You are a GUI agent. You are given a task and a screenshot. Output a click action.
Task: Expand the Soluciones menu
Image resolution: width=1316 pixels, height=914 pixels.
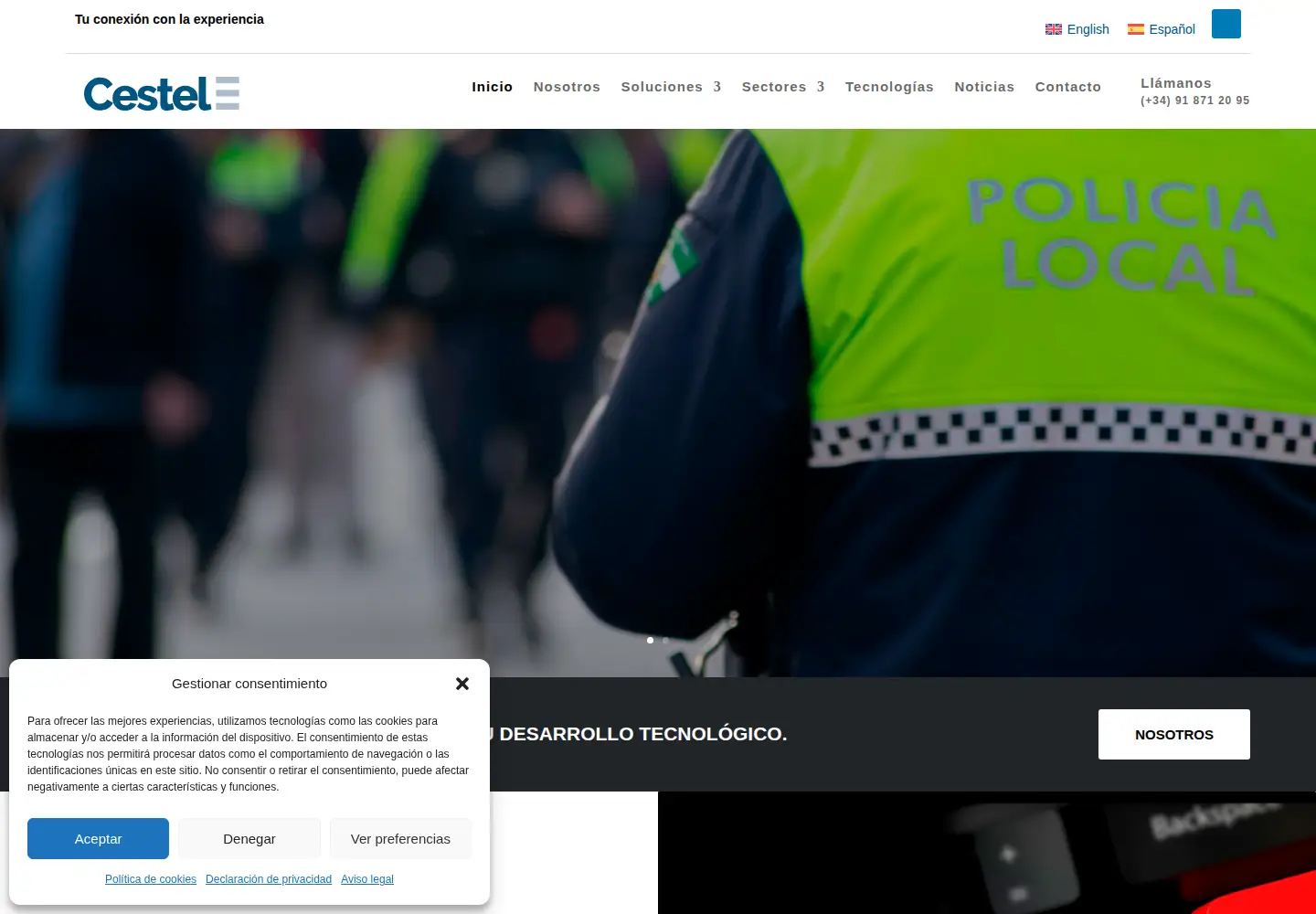point(671,87)
